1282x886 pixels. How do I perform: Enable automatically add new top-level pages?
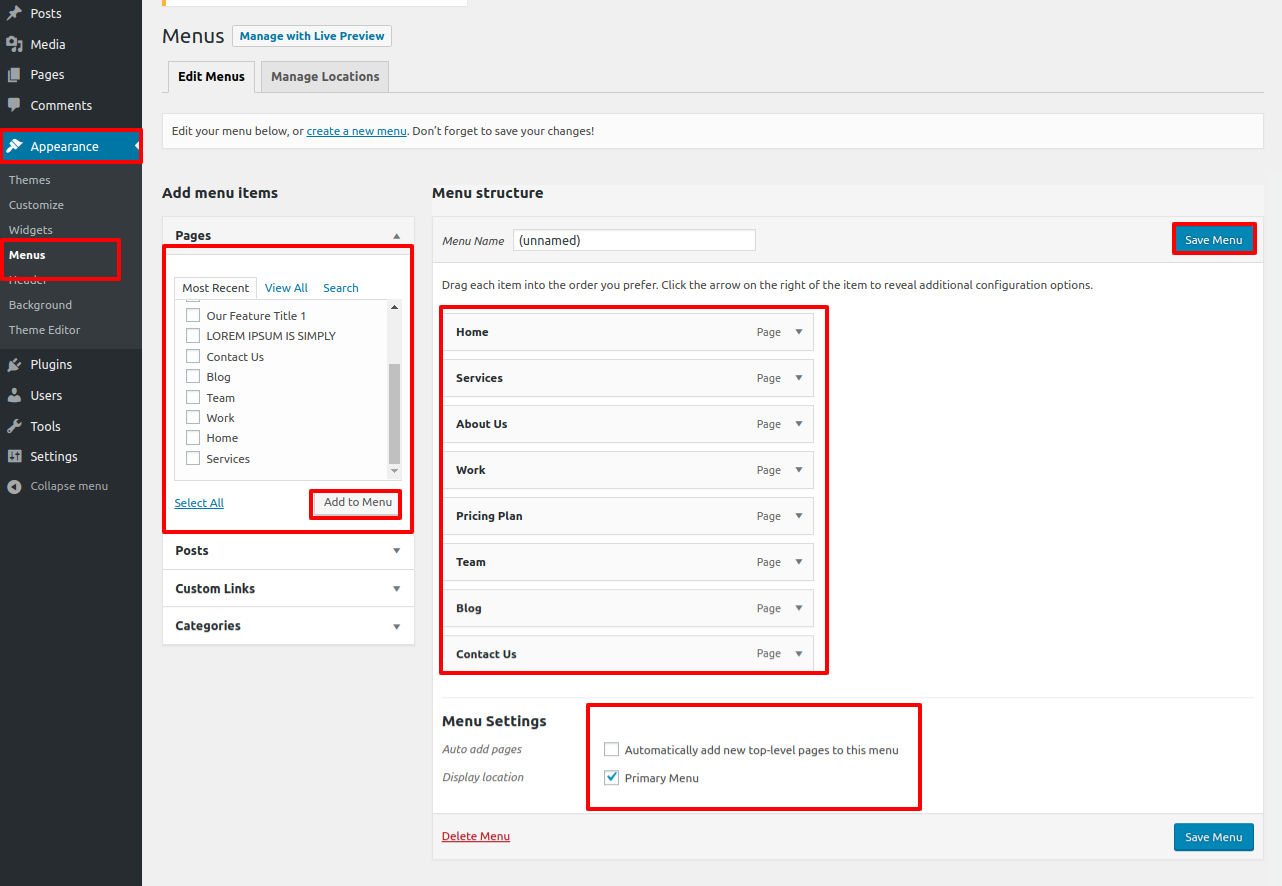click(612, 750)
